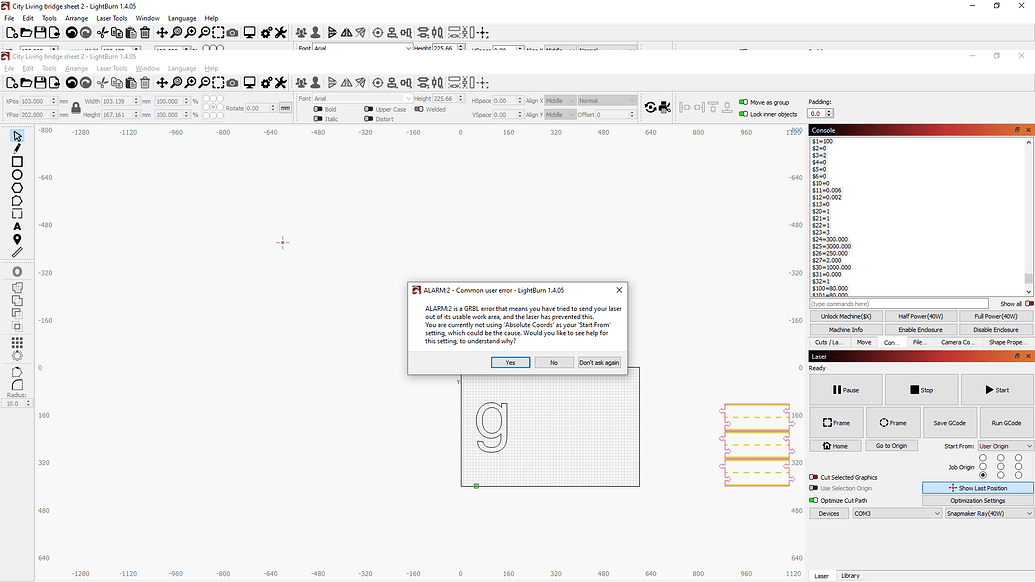Click Yes in the ALARM:2 dialog
Screen dimensions: 1035x582
(x=511, y=362)
